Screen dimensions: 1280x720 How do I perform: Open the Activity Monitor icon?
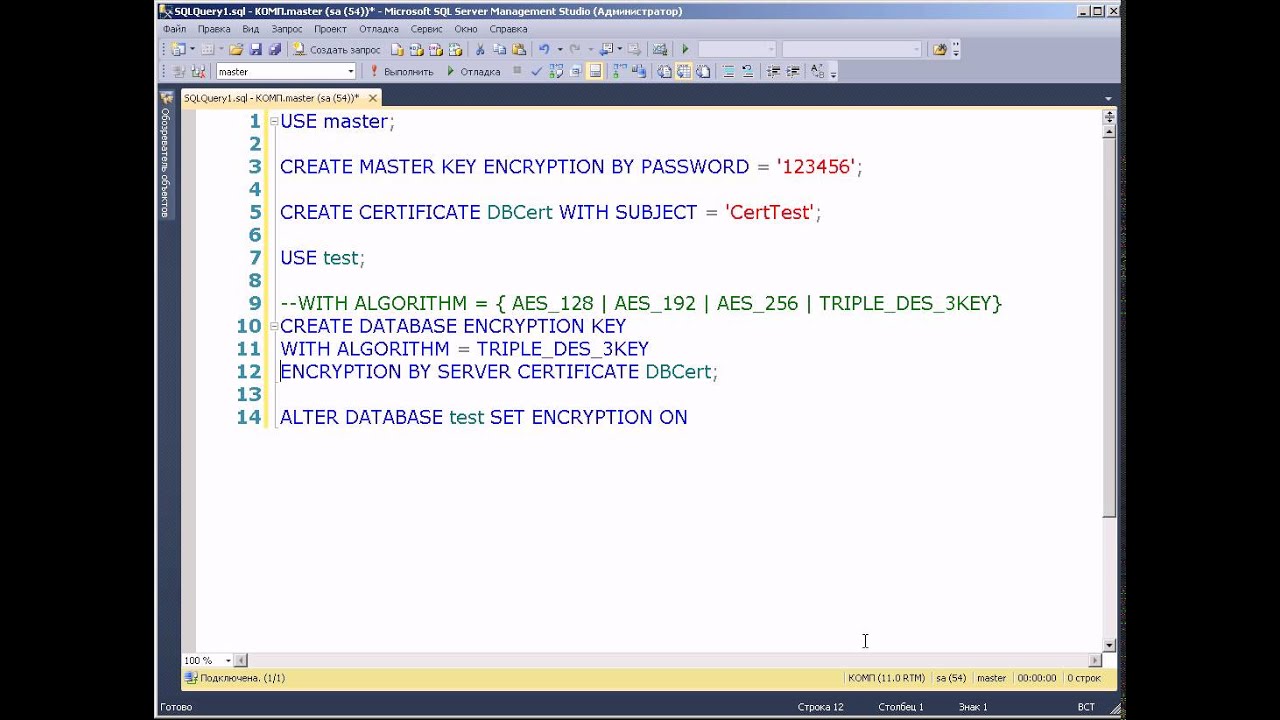659,49
